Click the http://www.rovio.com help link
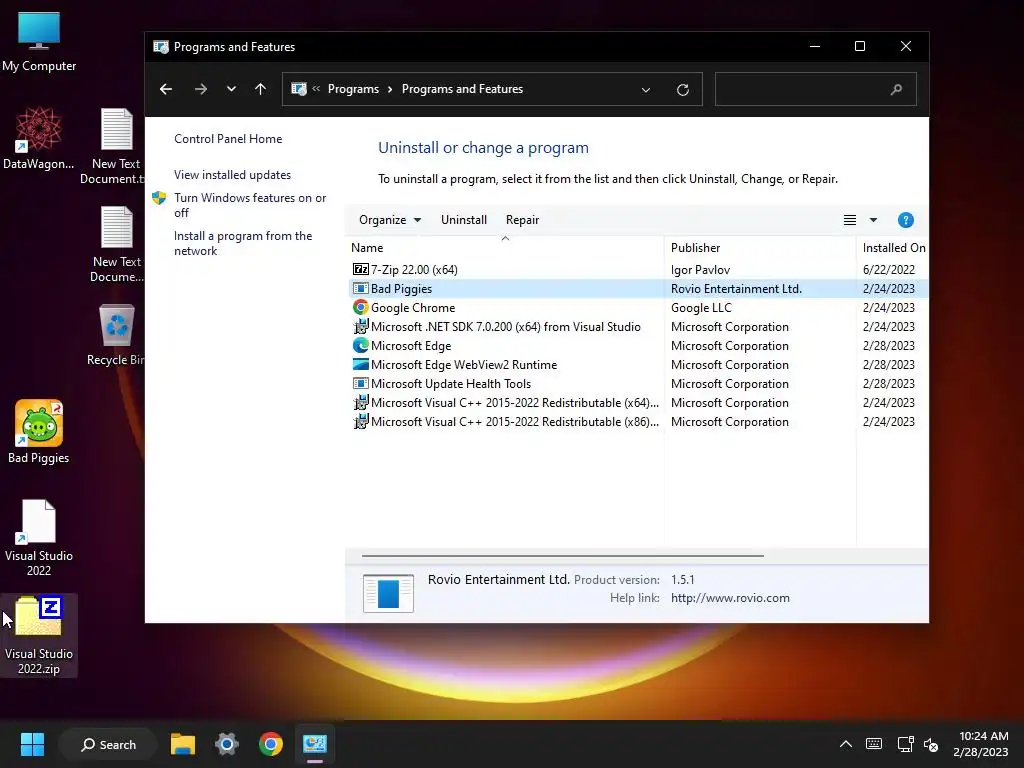The width and height of the screenshot is (1024, 768). point(730,598)
